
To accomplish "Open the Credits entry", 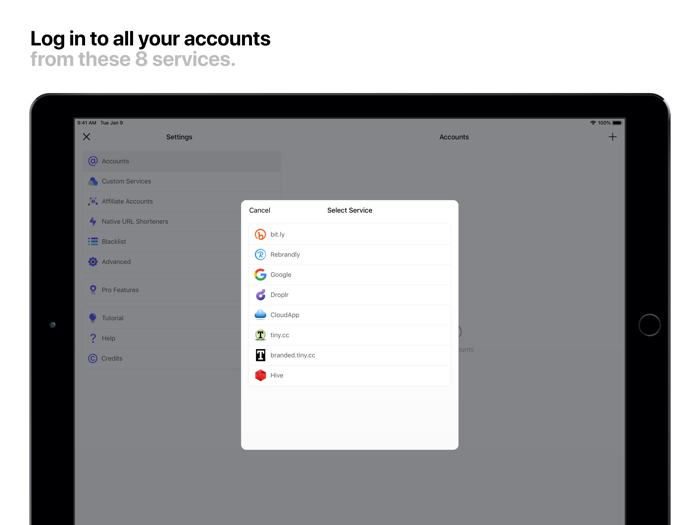I will [x=162, y=358].
